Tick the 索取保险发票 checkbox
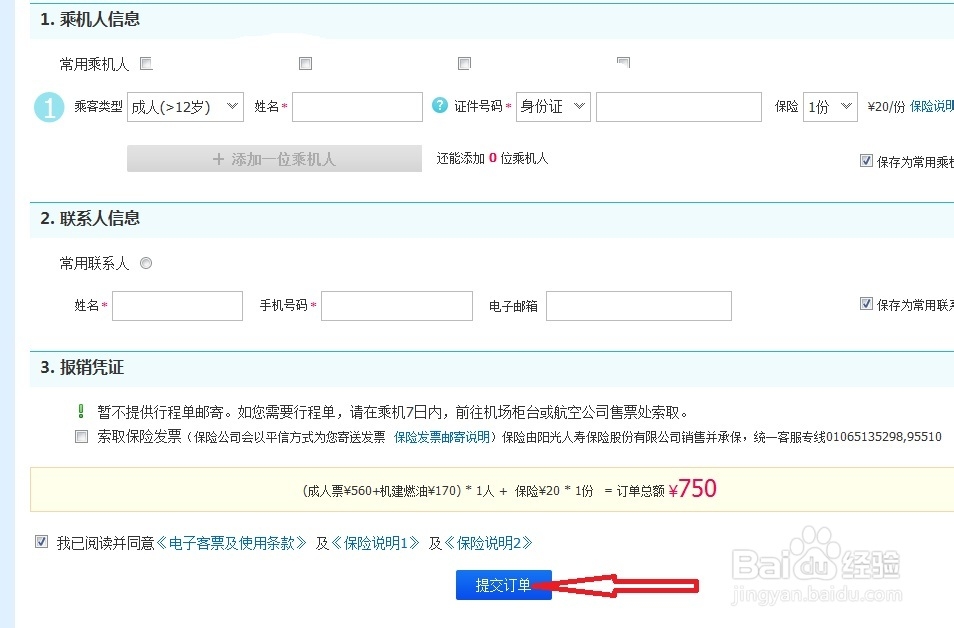 (x=81, y=436)
